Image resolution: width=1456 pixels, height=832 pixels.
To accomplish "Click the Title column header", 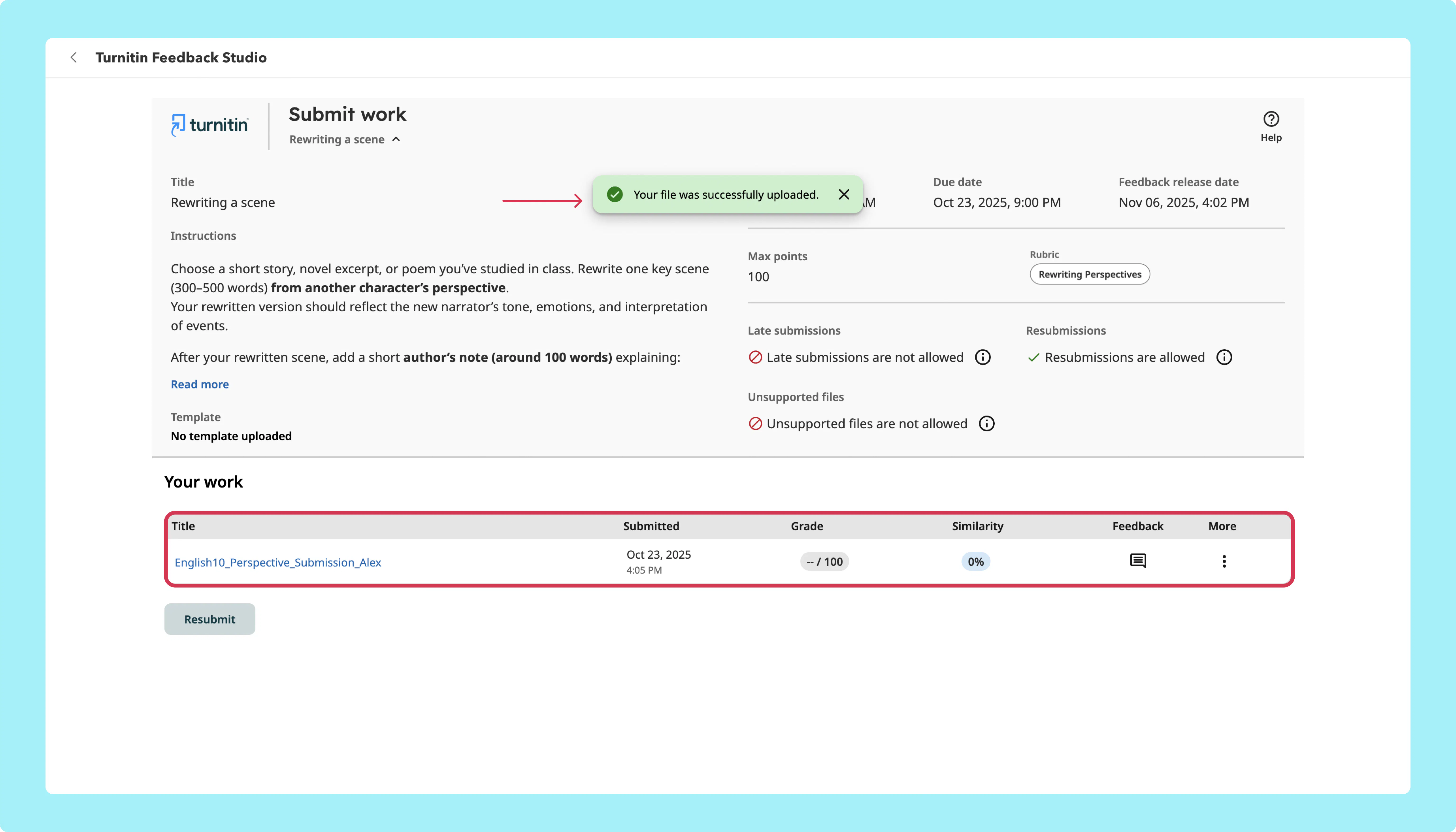I will [x=183, y=526].
